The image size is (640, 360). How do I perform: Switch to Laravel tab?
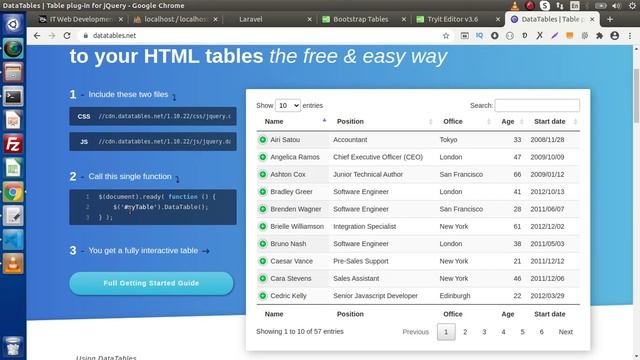pos(269,19)
